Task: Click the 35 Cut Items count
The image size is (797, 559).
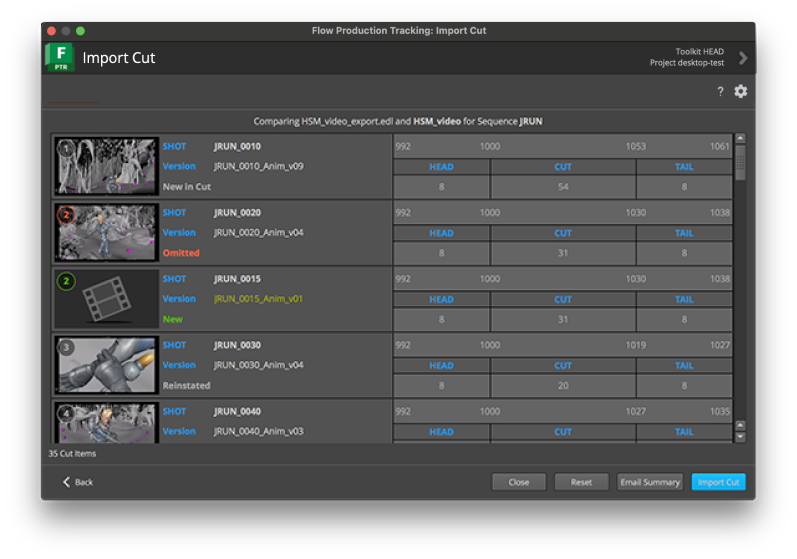Action: [x=72, y=453]
